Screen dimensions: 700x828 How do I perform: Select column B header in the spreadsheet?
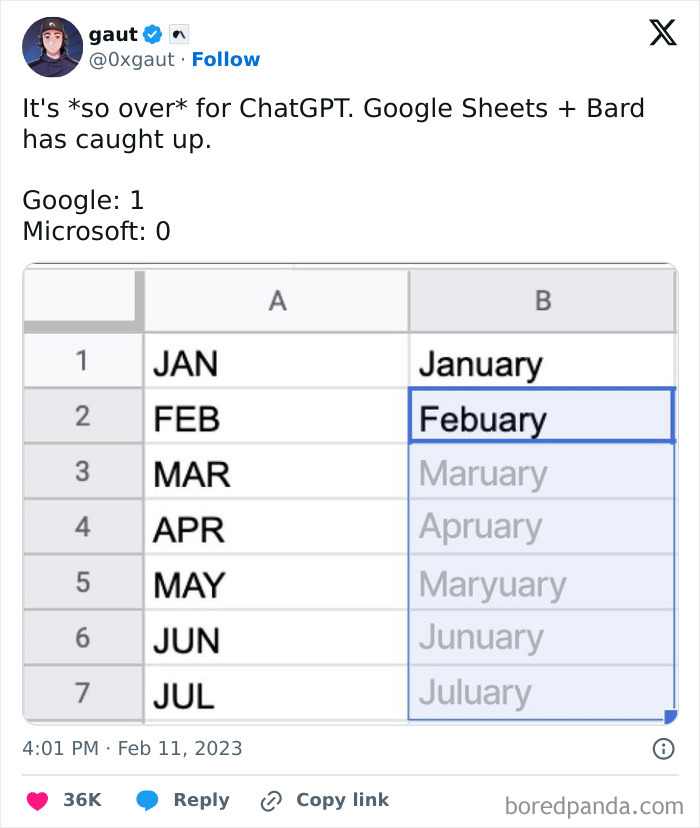(542, 299)
